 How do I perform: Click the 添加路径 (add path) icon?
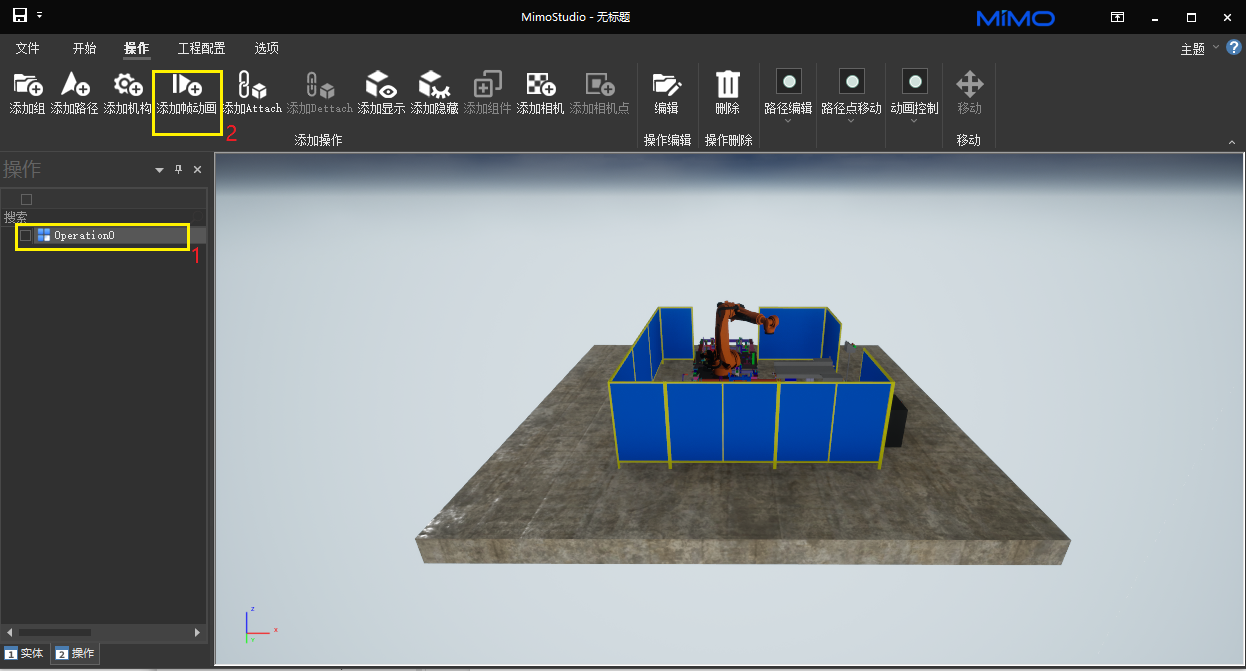(75, 85)
